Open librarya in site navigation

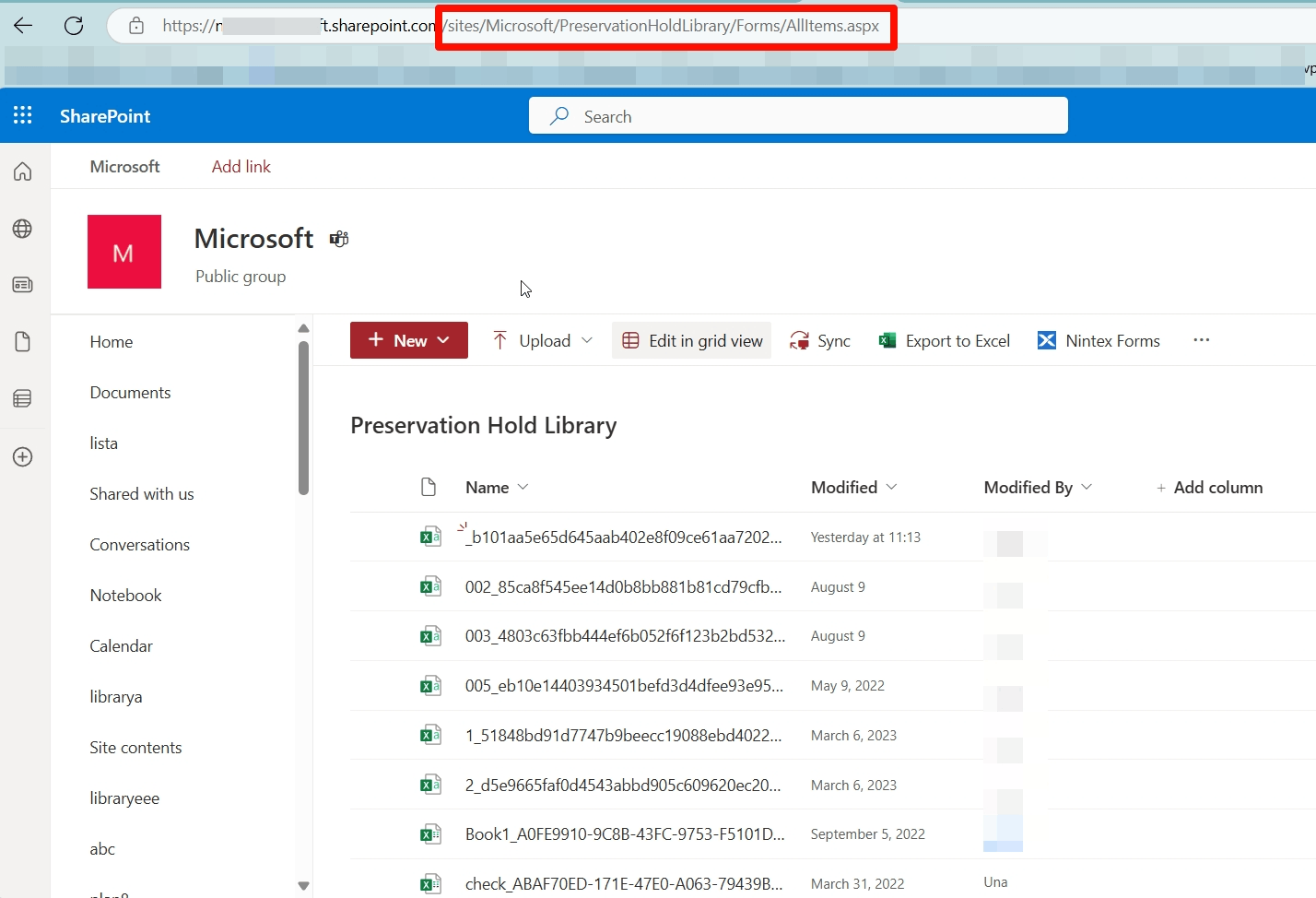click(x=116, y=697)
